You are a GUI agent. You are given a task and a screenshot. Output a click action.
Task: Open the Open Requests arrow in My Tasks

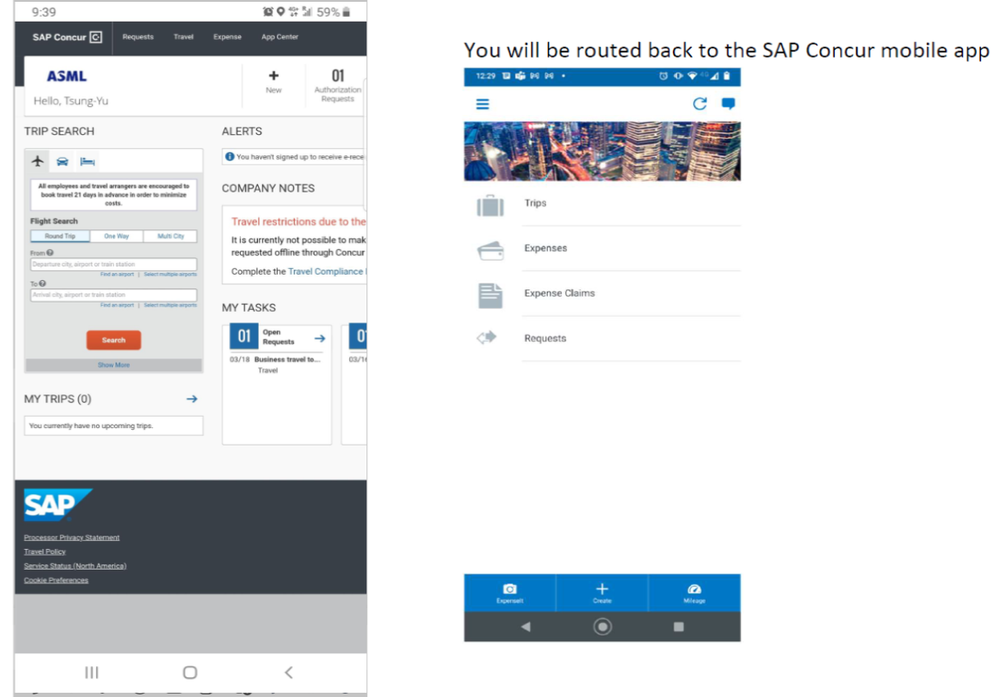(319, 338)
